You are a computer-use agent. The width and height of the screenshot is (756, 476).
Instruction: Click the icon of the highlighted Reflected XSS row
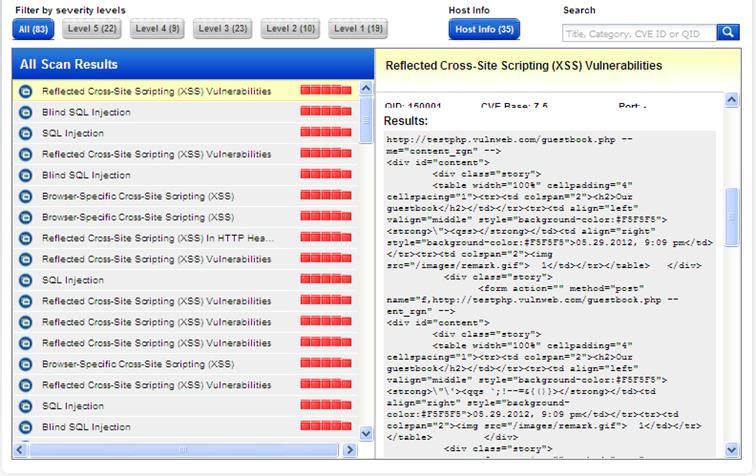[x=26, y=91]
